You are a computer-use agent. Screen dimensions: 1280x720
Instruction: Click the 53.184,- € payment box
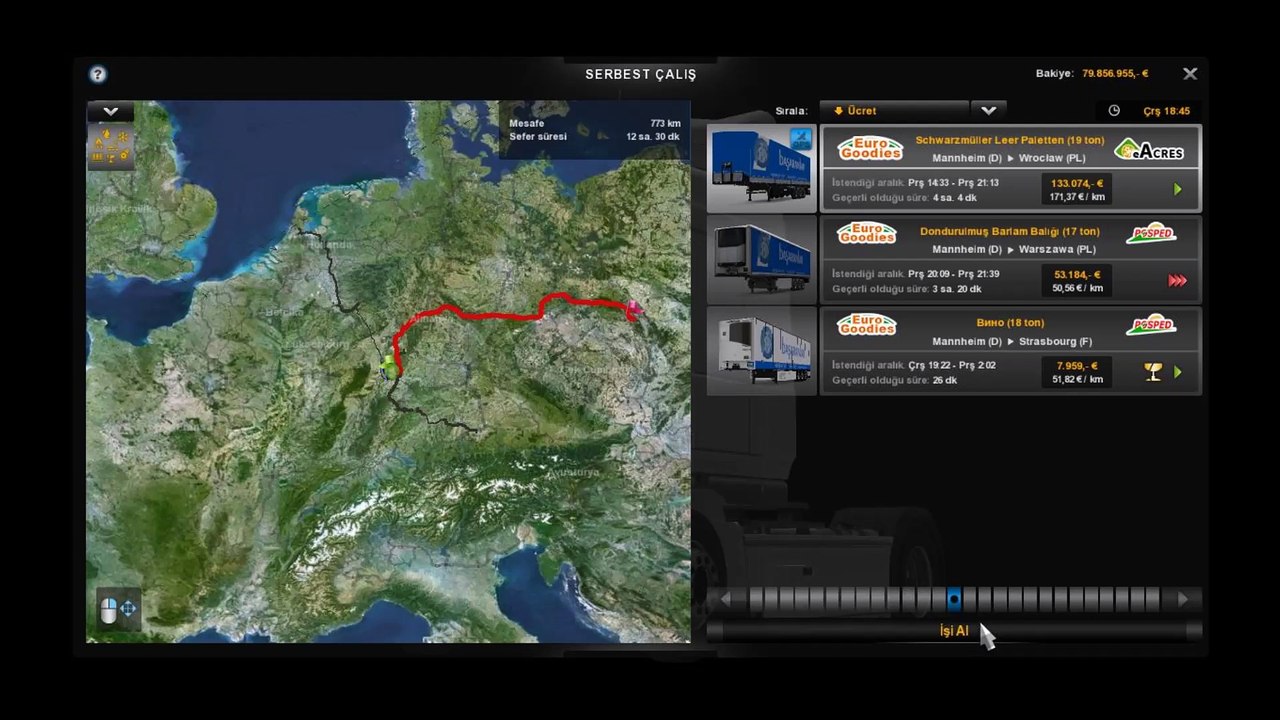(1077, 281)
